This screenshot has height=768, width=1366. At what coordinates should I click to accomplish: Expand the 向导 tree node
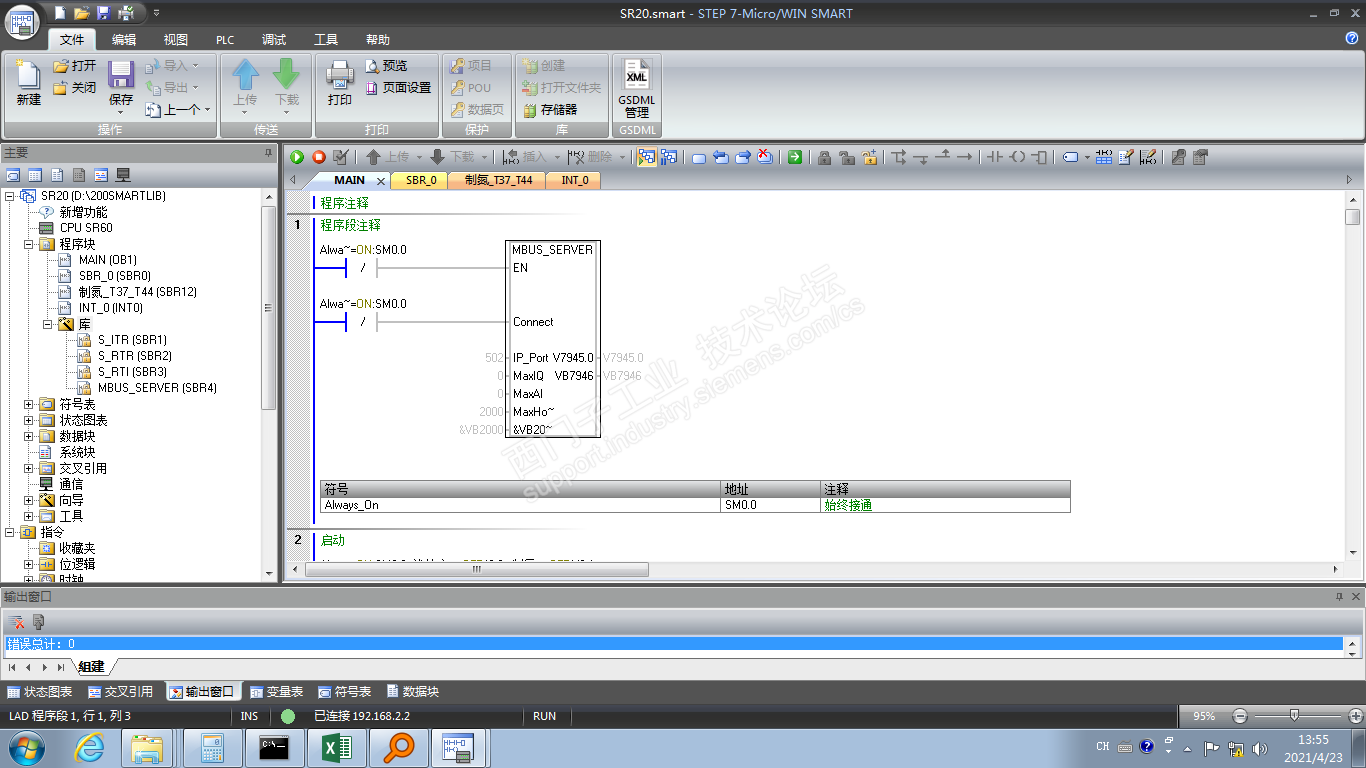click(x=29, y=500)
